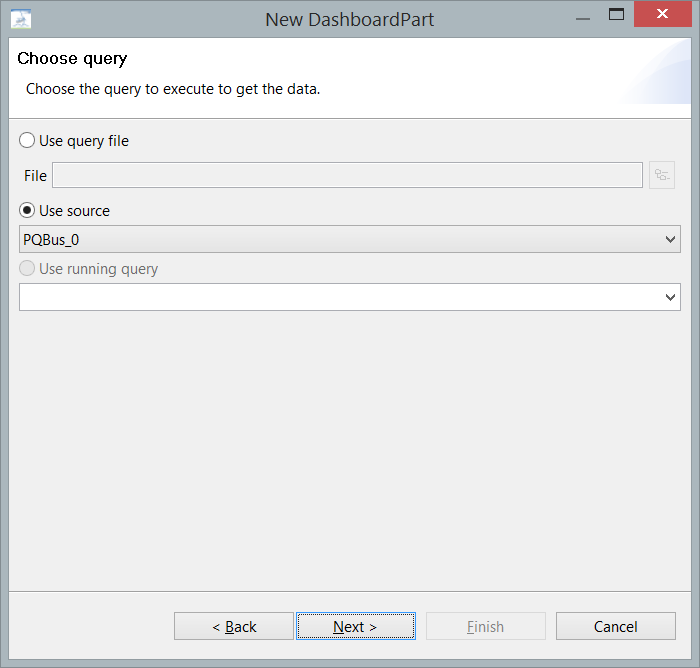This screenshot has width=700, height=668.
Task: Click the "Choose query" page heading
Action: point(72,59)
